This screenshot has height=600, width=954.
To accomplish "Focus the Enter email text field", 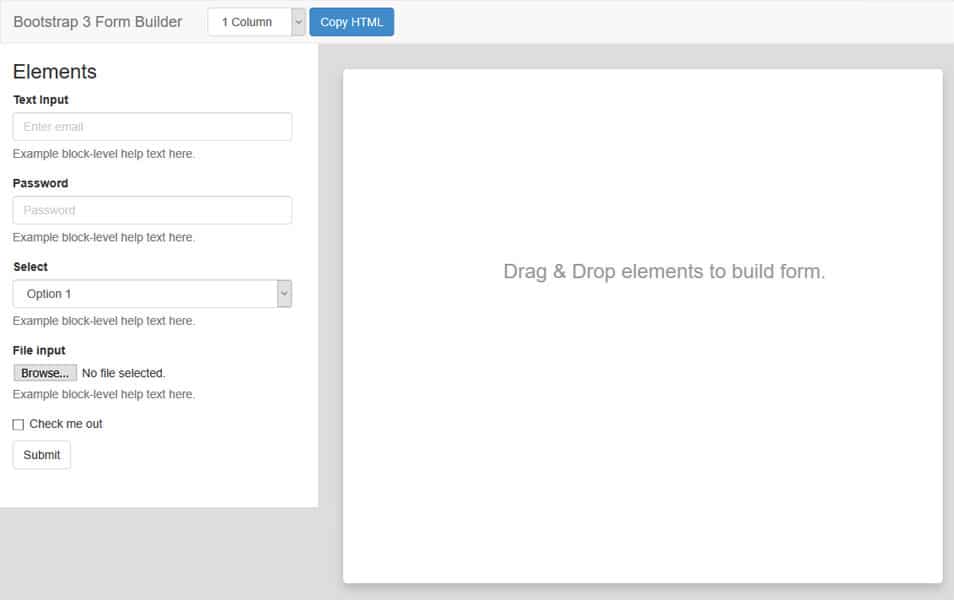I will 152,127.
